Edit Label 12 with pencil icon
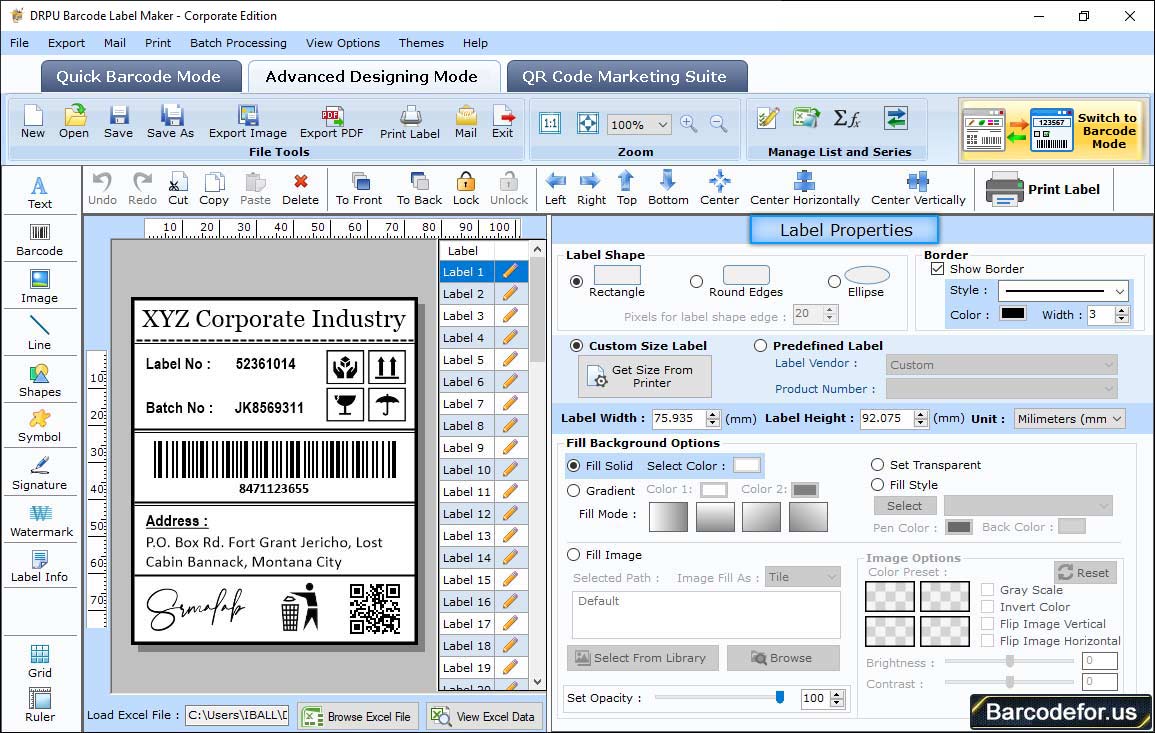This screenshot has width=1155, height=733. pos(510,514)
